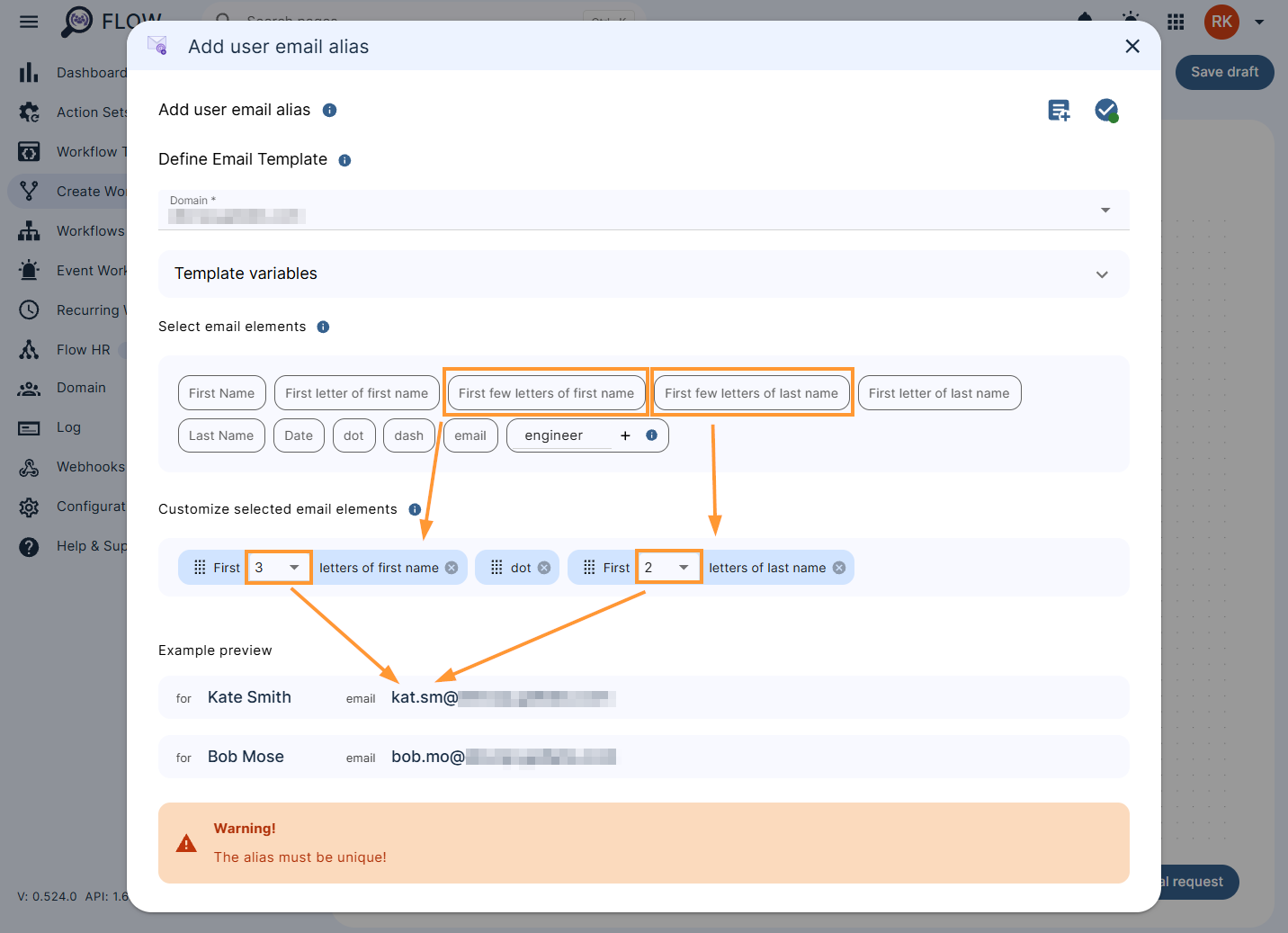Image resolution: width=1288 pixels, height=933 pixels.
Task: Grab drag handle of last name chip
Action: tap(589, 568)
